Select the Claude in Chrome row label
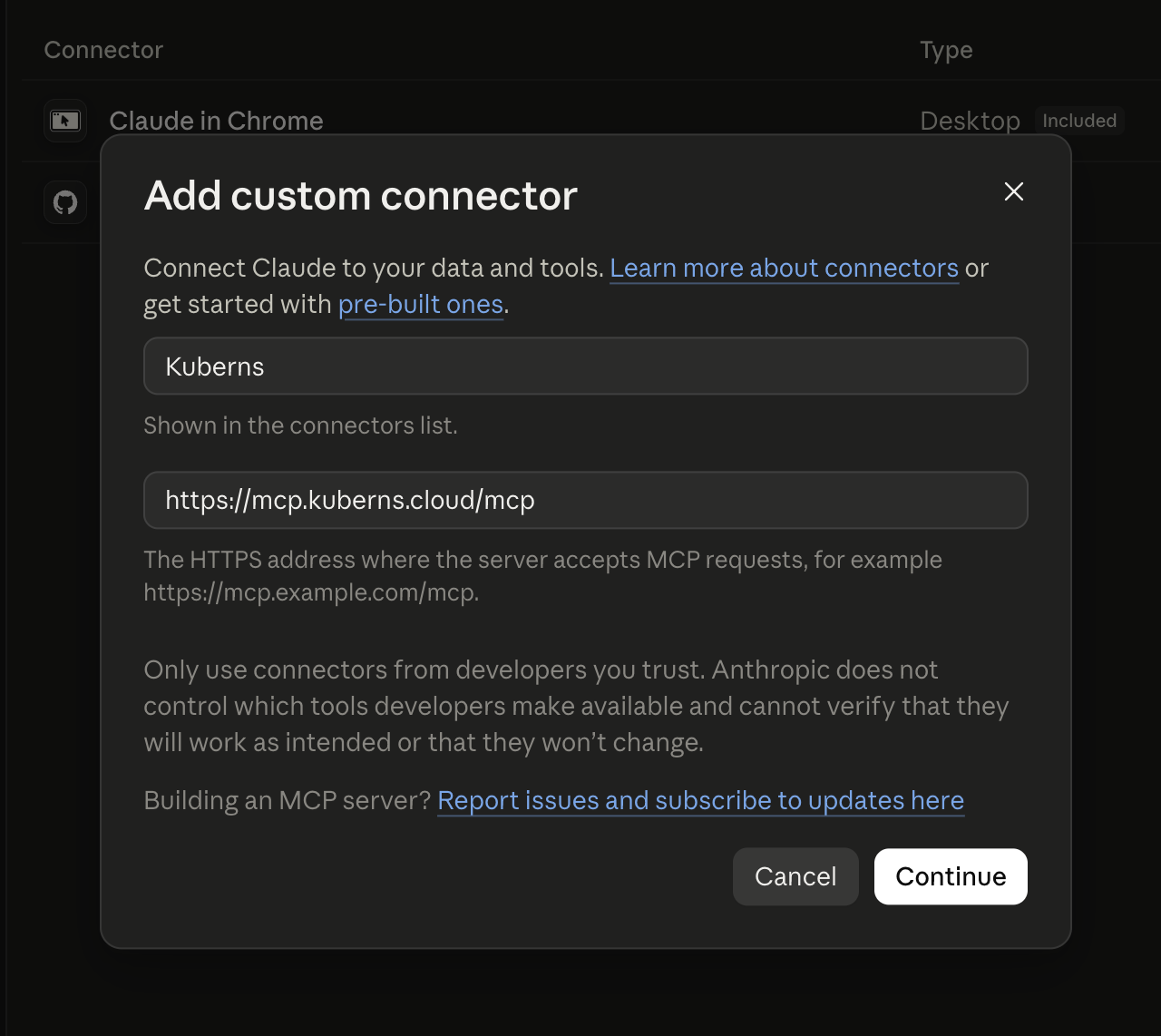Viewport: 1161px width, 1036px height. 216,121
